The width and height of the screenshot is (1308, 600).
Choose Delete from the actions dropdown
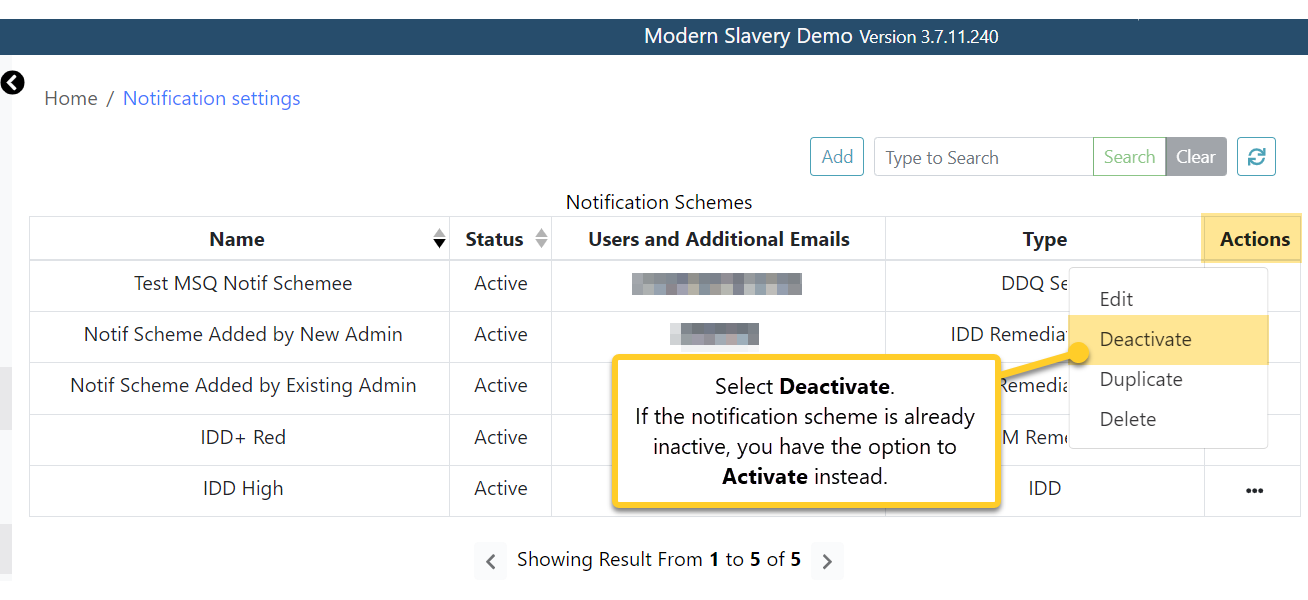coord(1127,419)
